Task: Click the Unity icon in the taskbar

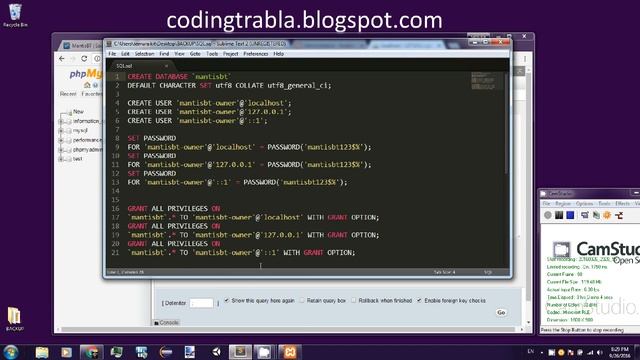Action: (216, 352)
